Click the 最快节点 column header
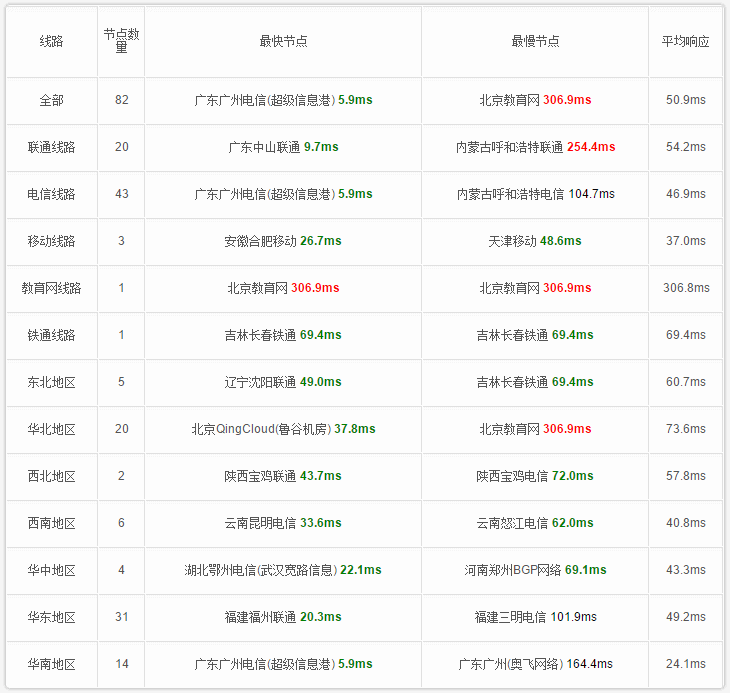This screenshot has height=693, width=730. (283, 42)
